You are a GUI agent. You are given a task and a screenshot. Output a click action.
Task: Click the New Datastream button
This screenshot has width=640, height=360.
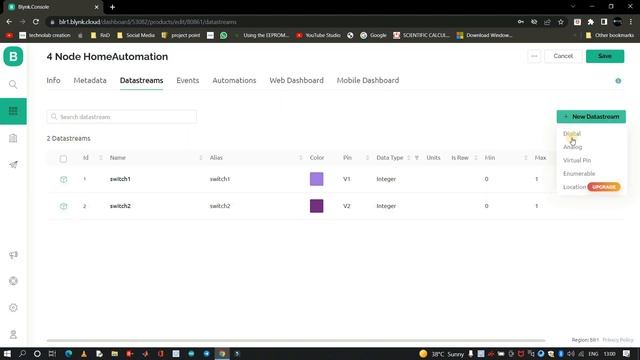(x=591, y=117)
